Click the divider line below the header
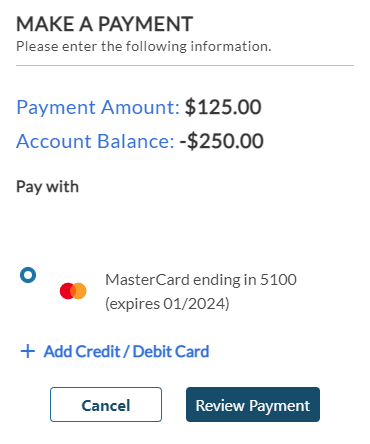370x444 pixels. 185,66
